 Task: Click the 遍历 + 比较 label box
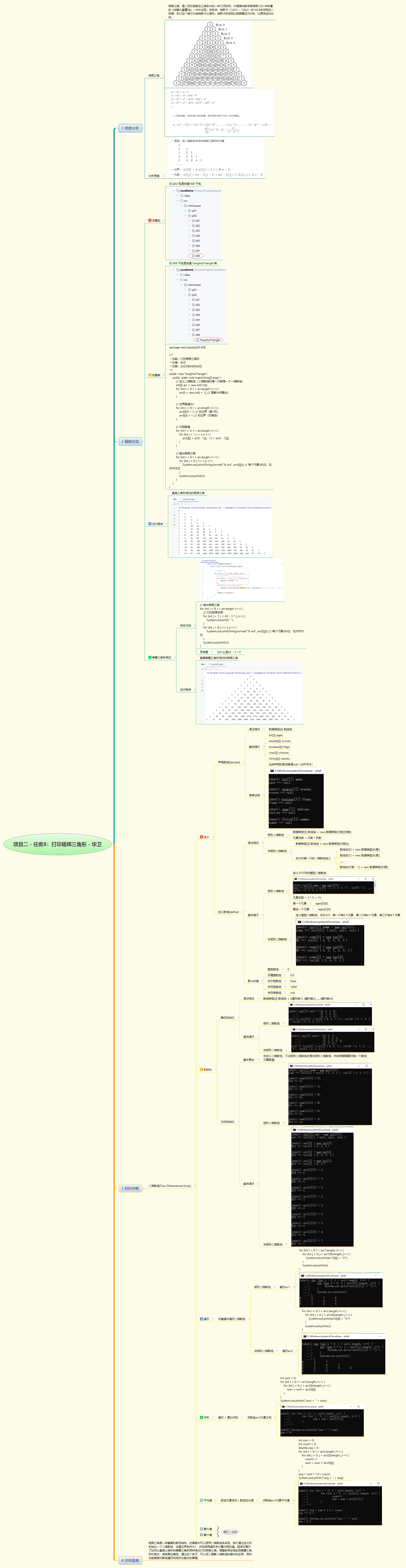(230, 1532)
